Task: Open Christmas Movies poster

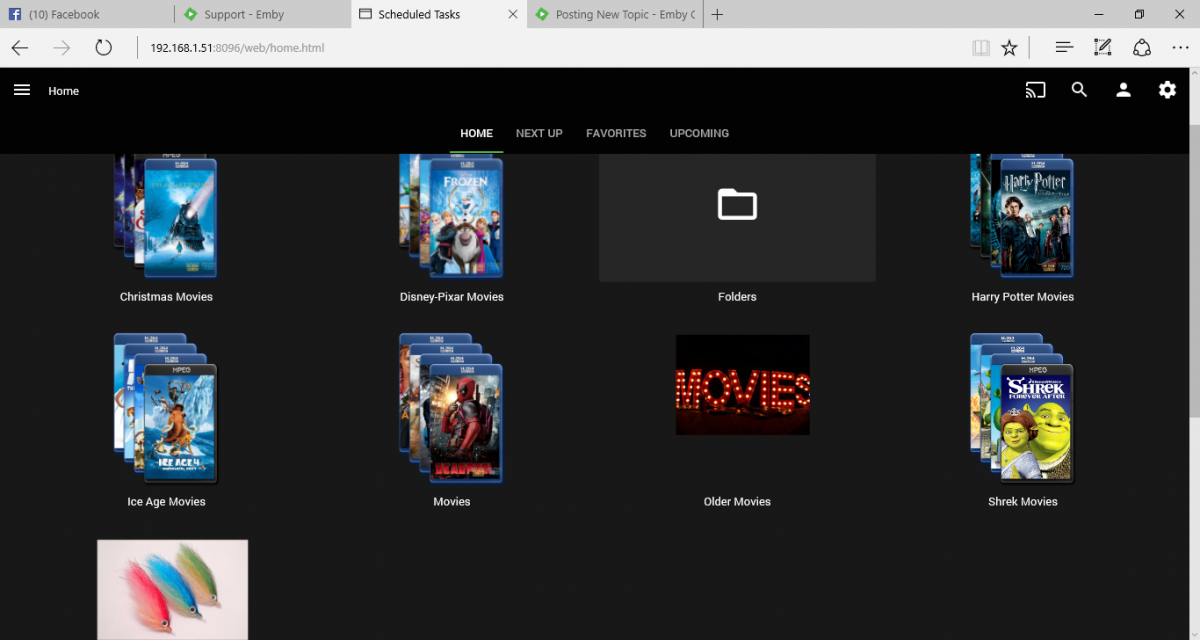Action: (x=166, y=216)
